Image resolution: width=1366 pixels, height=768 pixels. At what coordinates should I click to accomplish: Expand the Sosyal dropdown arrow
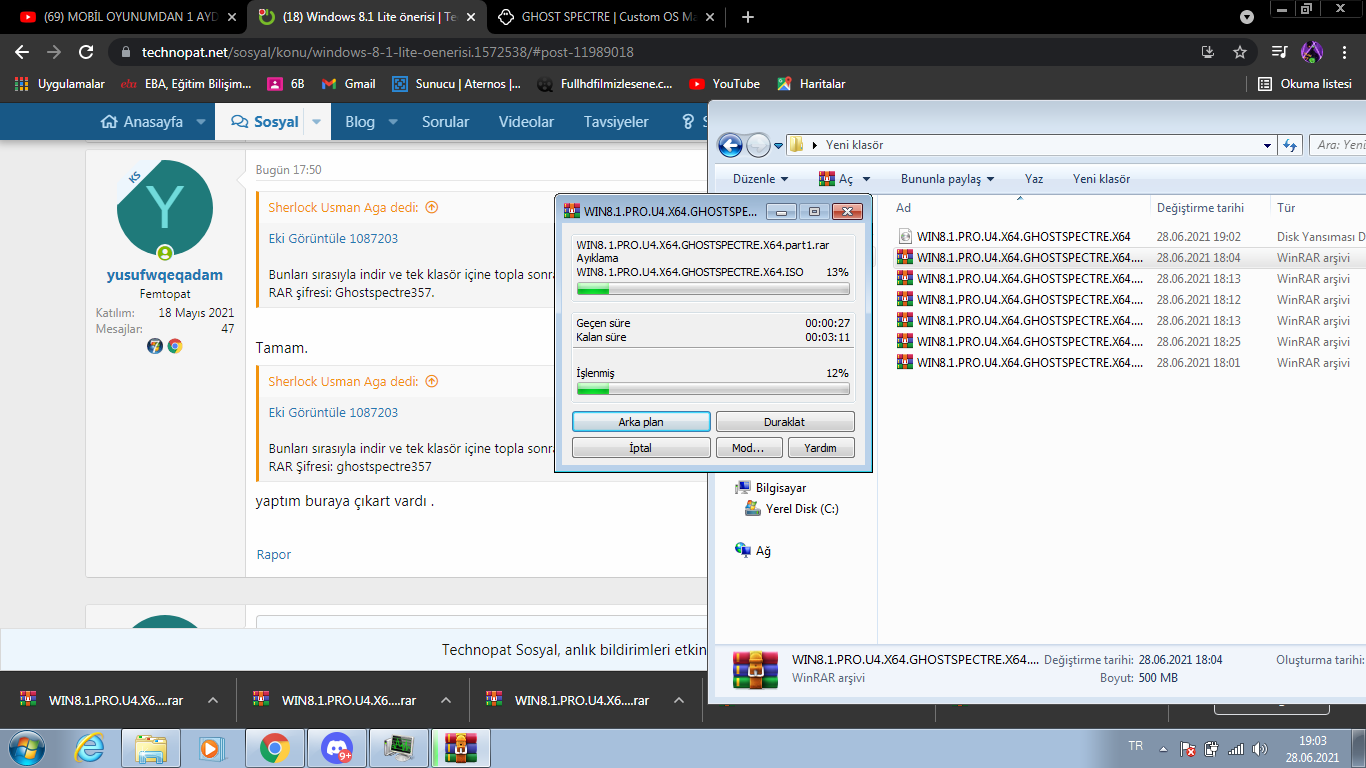tap(316, 122)
